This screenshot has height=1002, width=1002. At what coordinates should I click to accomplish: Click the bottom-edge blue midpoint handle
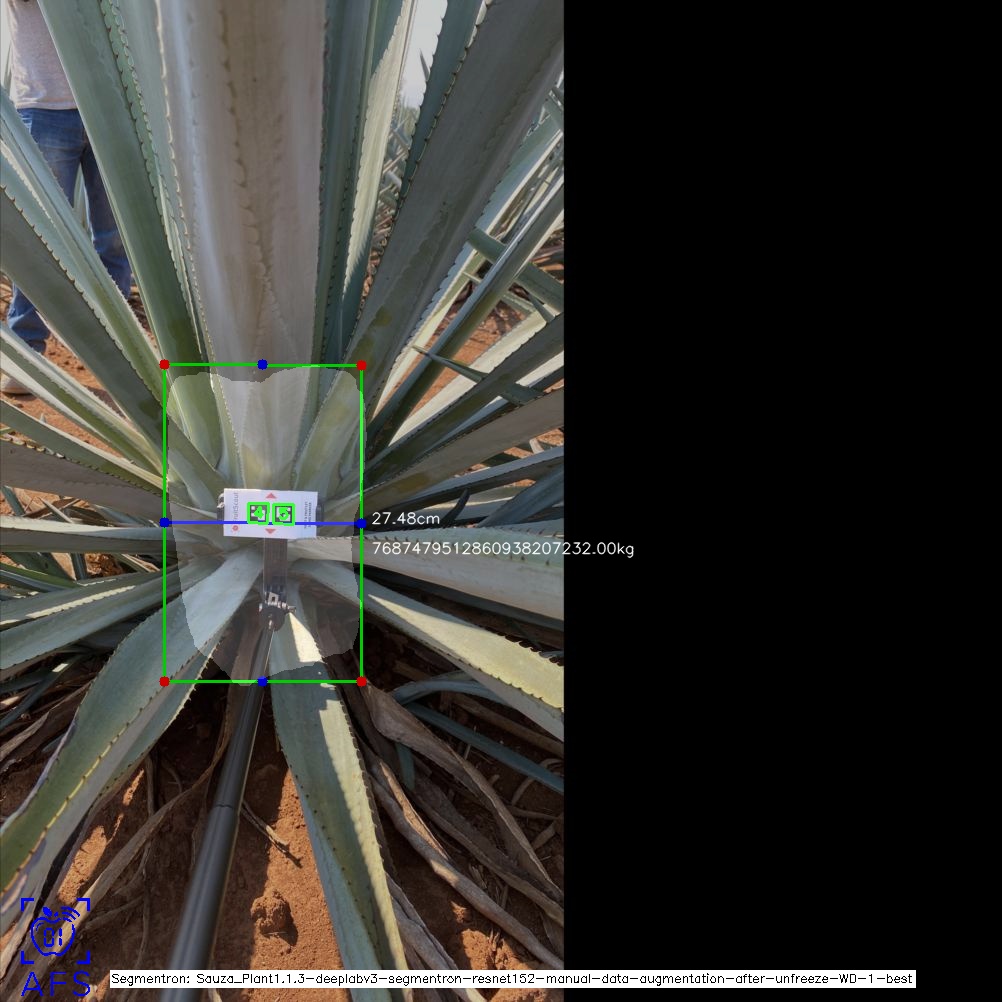[262, 682]
